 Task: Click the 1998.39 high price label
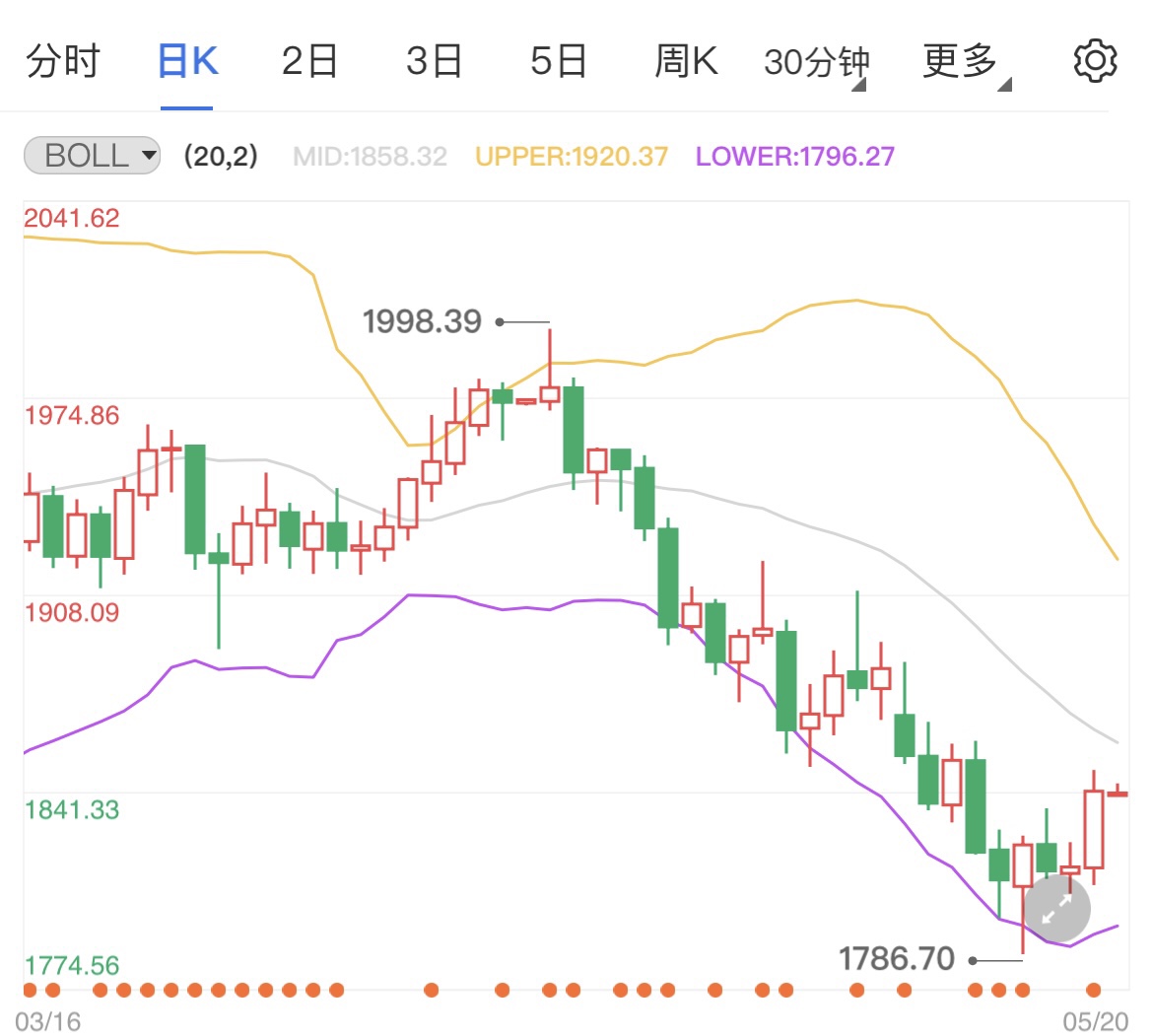[x=422, y=321]
